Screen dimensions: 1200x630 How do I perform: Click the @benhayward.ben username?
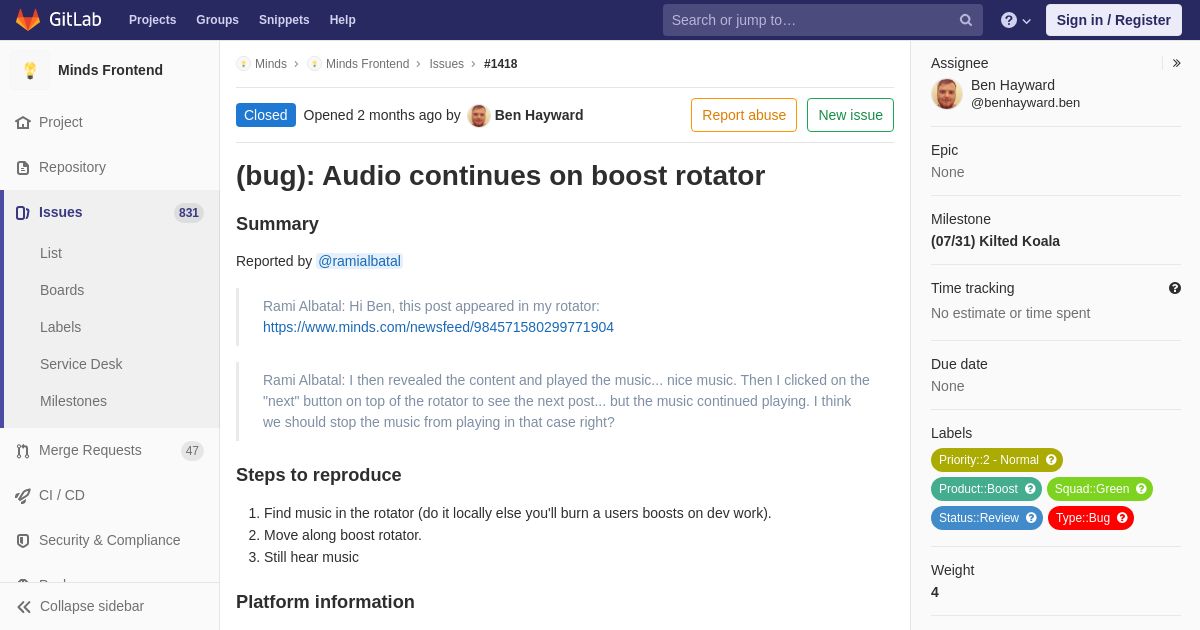1025,102
